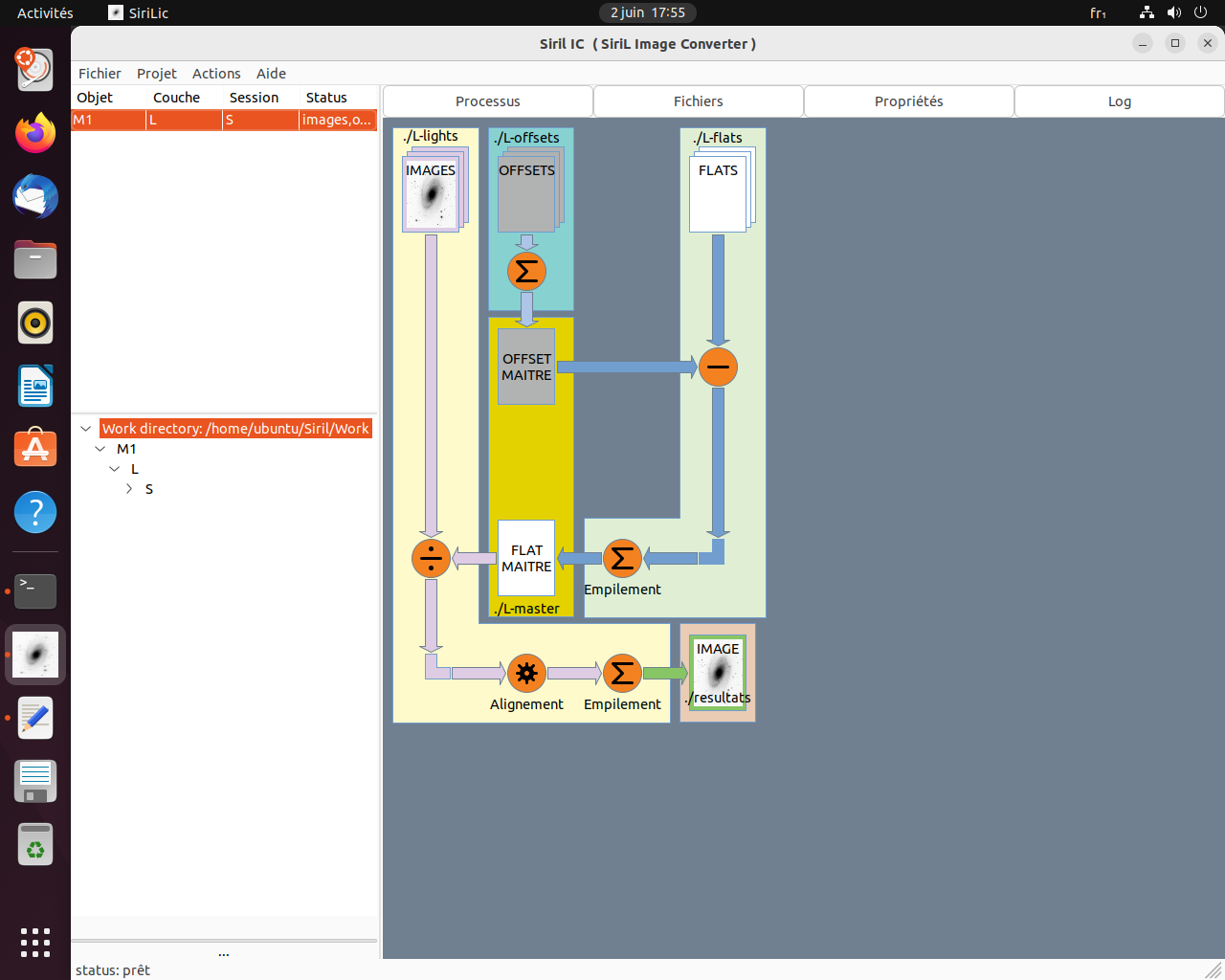Collapse the Work directory tree node
Screen dimensions: 1225x980
point(86,429)
